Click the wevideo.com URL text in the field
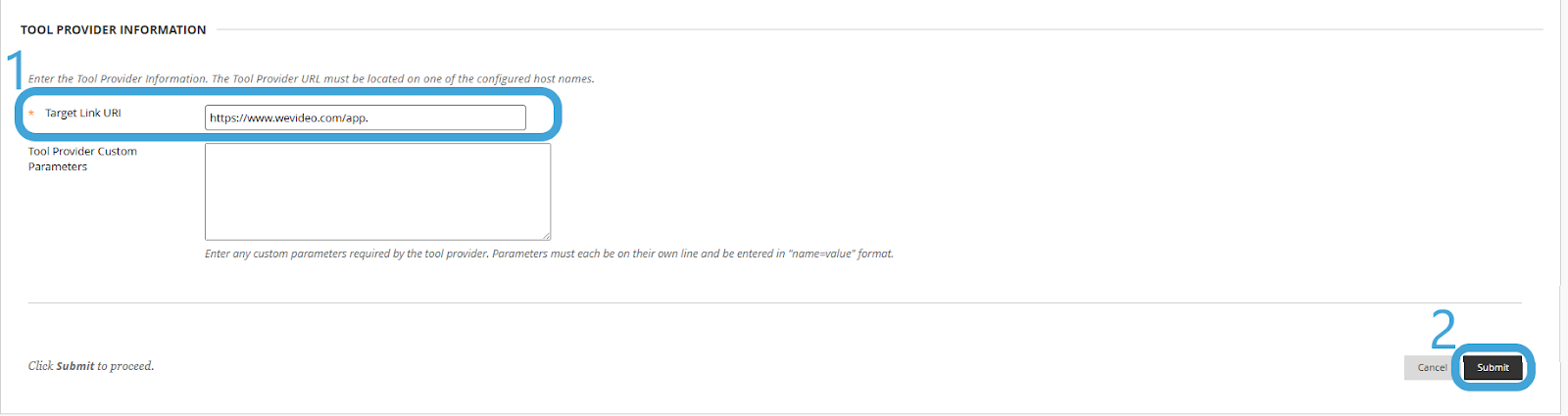 click(289, 117)
